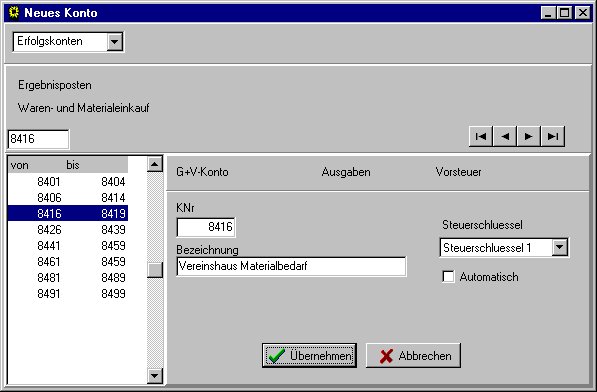
Task: Jump to the first record
Action: click(481, 136)
